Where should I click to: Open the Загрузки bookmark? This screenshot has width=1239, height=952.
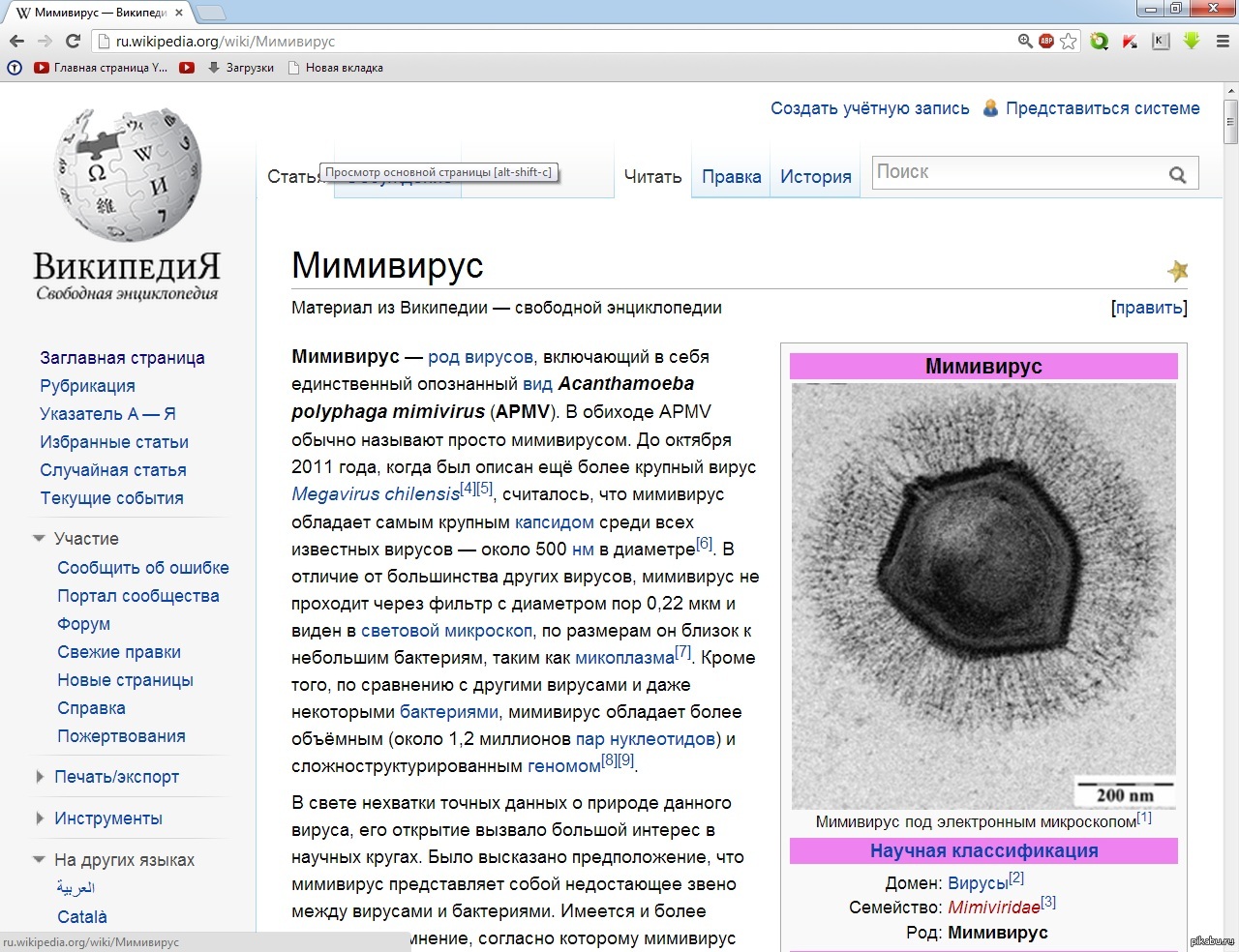(x=241, y=68)
